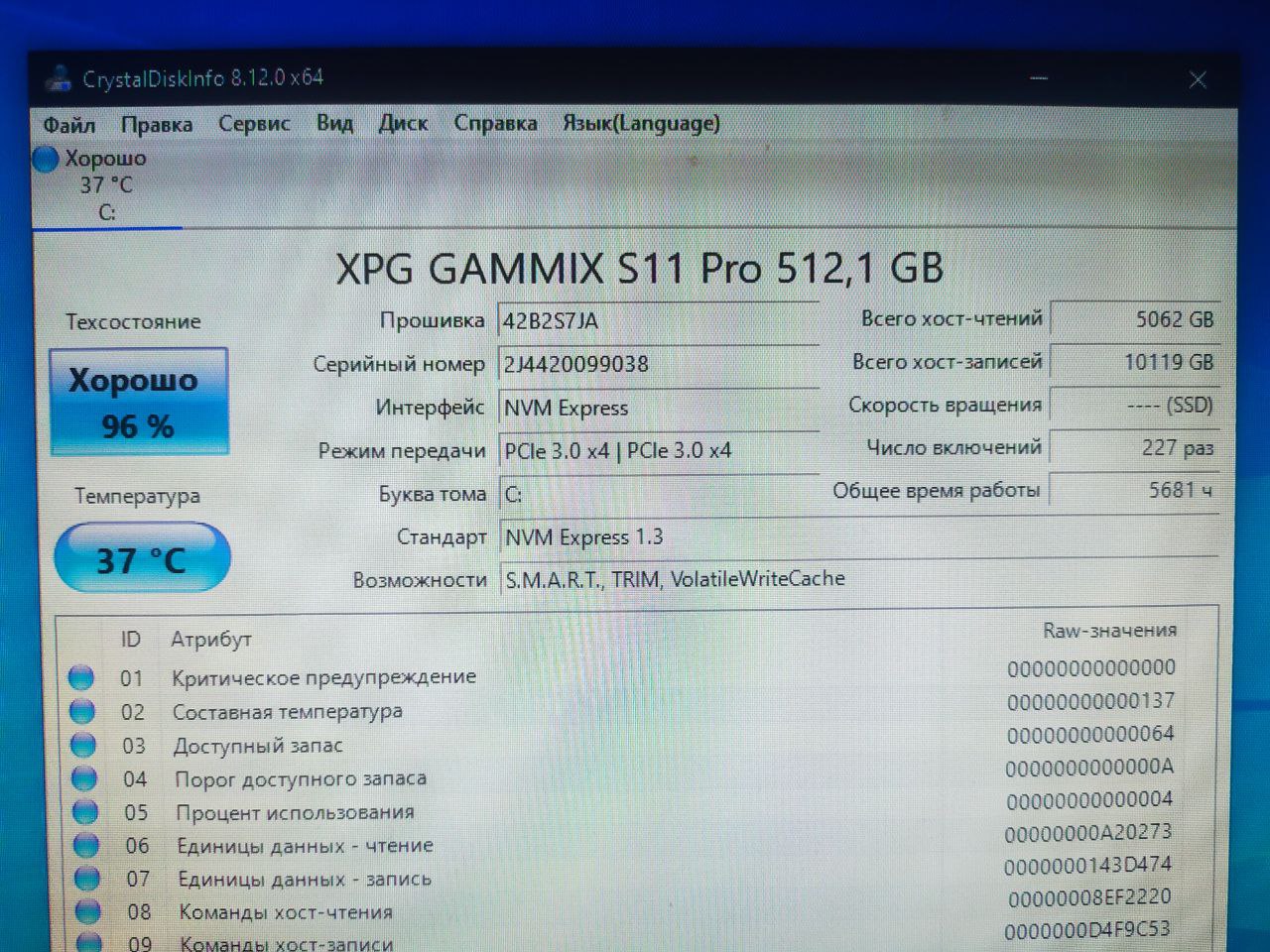
Task: Click the disk title XPG GAMMIX S11 Pro
Action: (x=640, y=269)
